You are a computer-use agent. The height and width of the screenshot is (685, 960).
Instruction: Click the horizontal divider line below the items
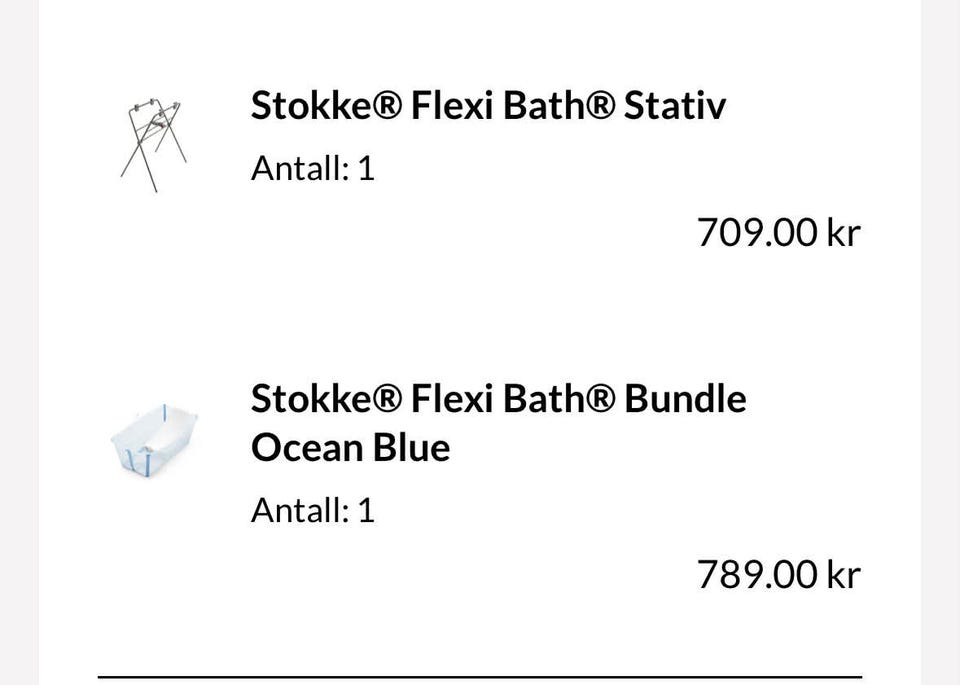pos(480,677)
